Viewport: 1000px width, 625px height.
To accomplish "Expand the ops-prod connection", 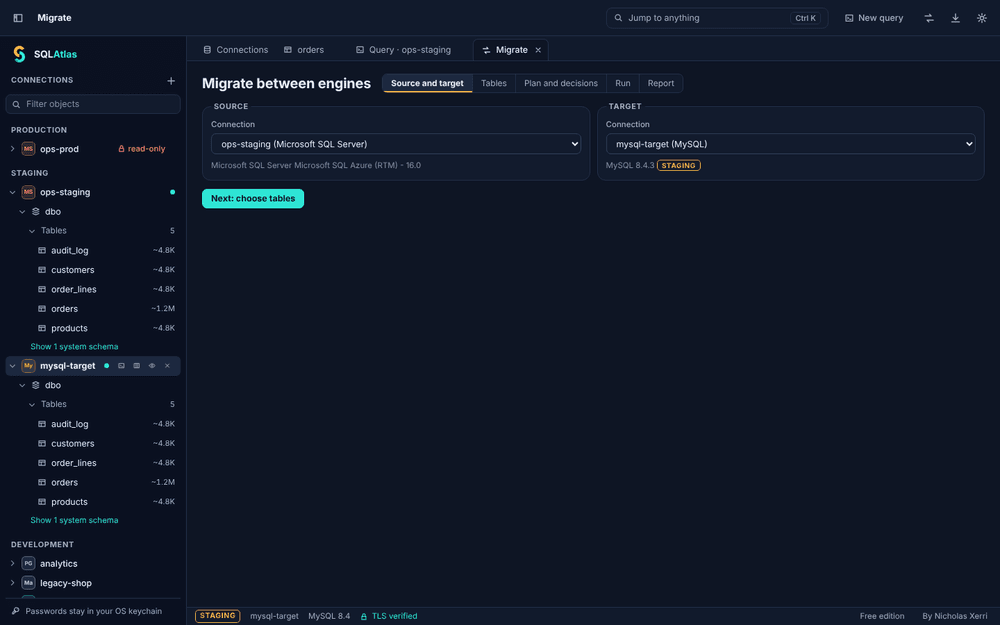I will pos(12,149).
